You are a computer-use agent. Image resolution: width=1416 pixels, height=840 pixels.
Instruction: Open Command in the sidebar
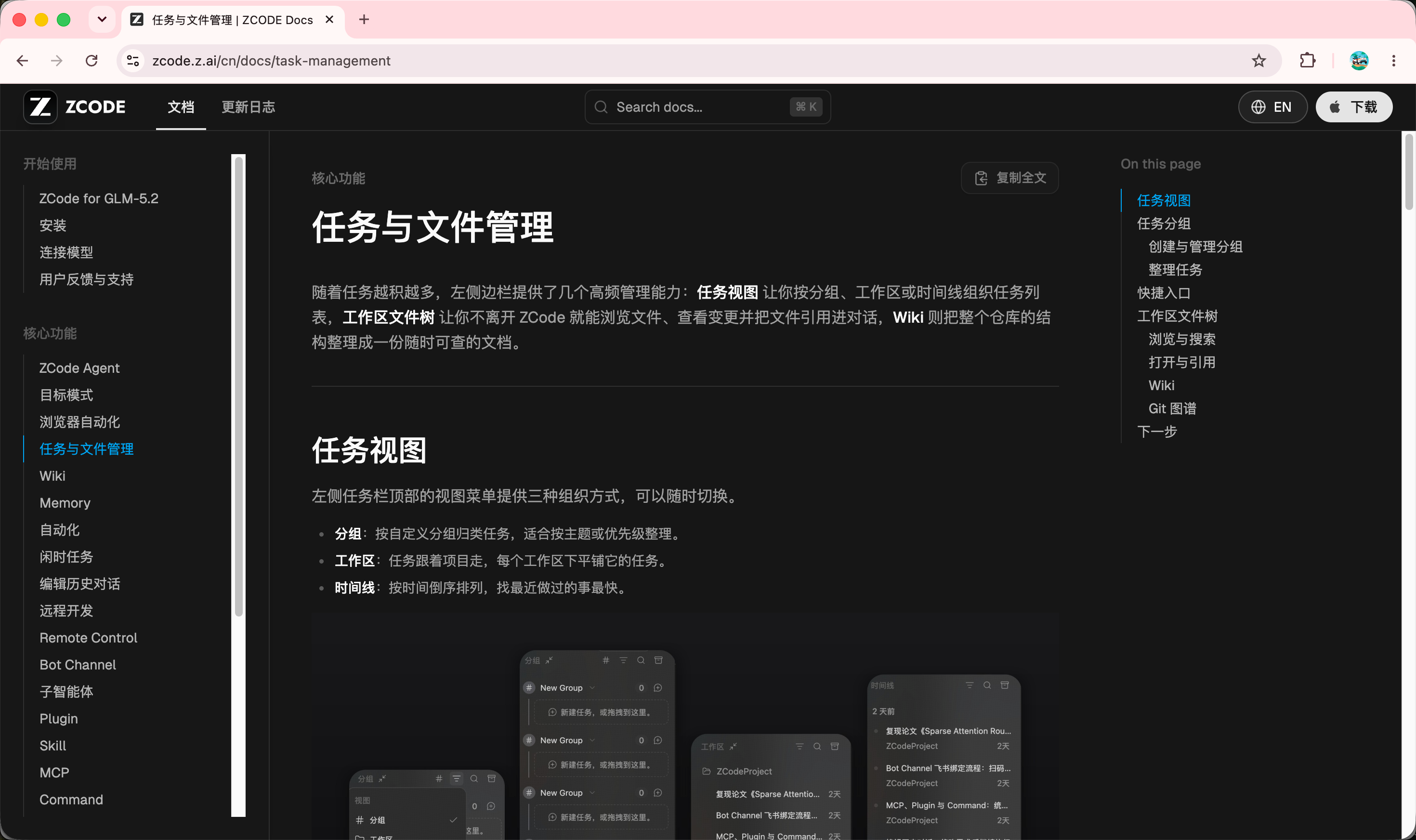[71, 800]
